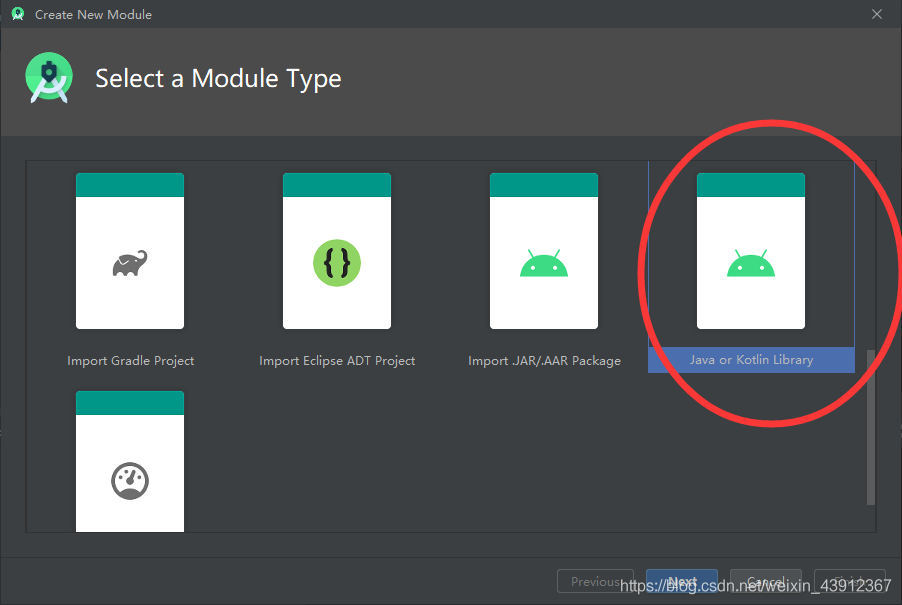Screen dimensions: 902x605
Task: Click the Import Gradle Project label
Action: [x=131, y=361]
